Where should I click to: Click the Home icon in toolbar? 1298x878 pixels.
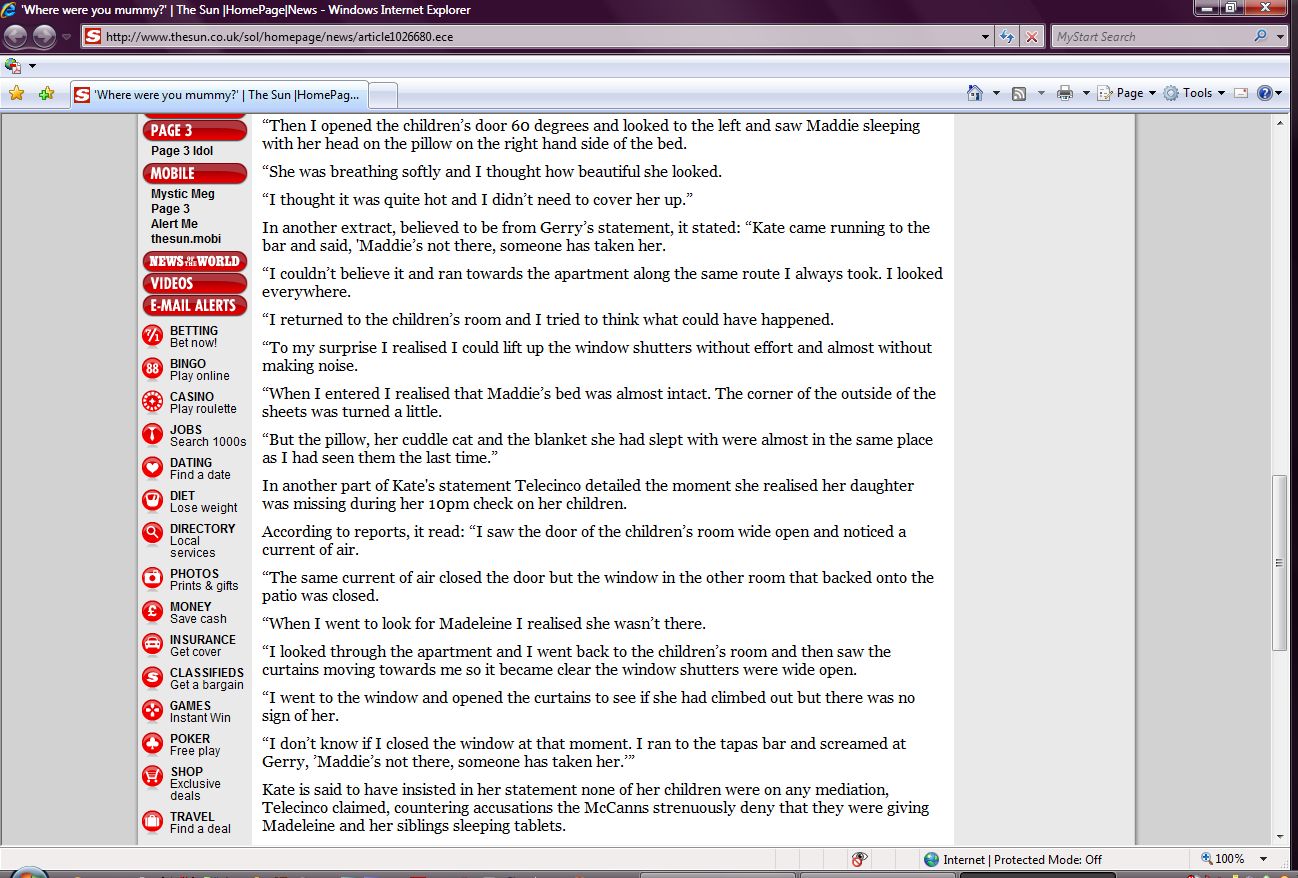pyautogui.click(x=975, y=93)
